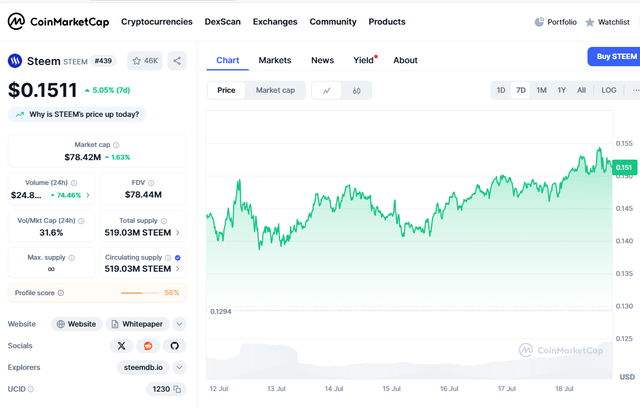Image resolution: width=640 pixels, height=408 pixels.
Task: Copy the UCID 1230 value
Action: tap(177, 389)
